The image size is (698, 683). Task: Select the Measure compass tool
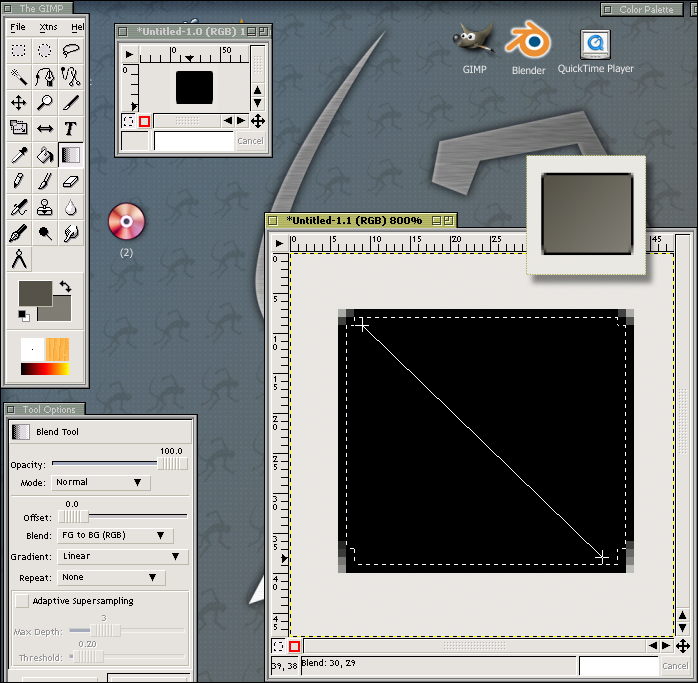(18, 259)
